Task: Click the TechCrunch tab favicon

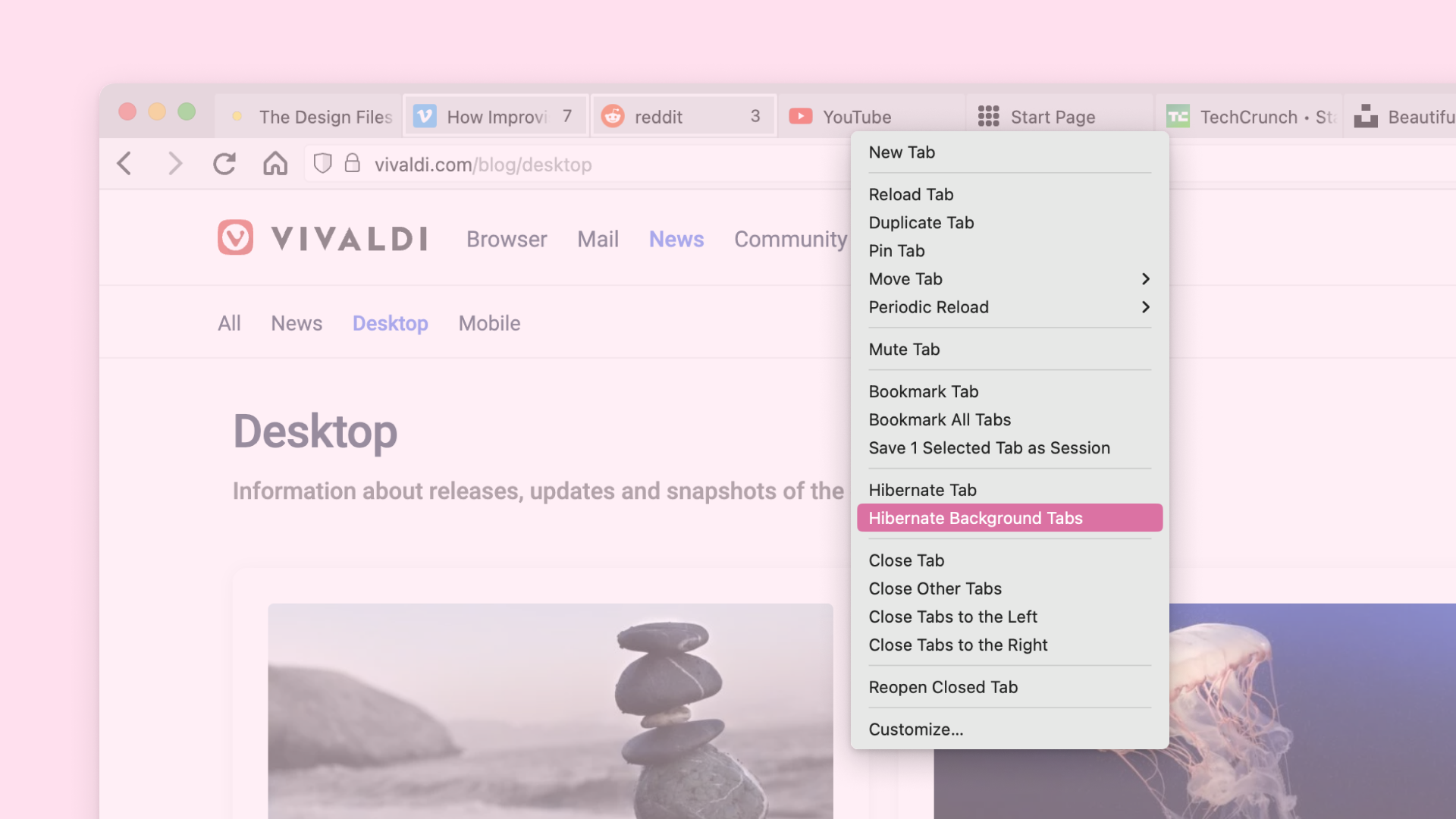Action: click(x=1178, y=116)
